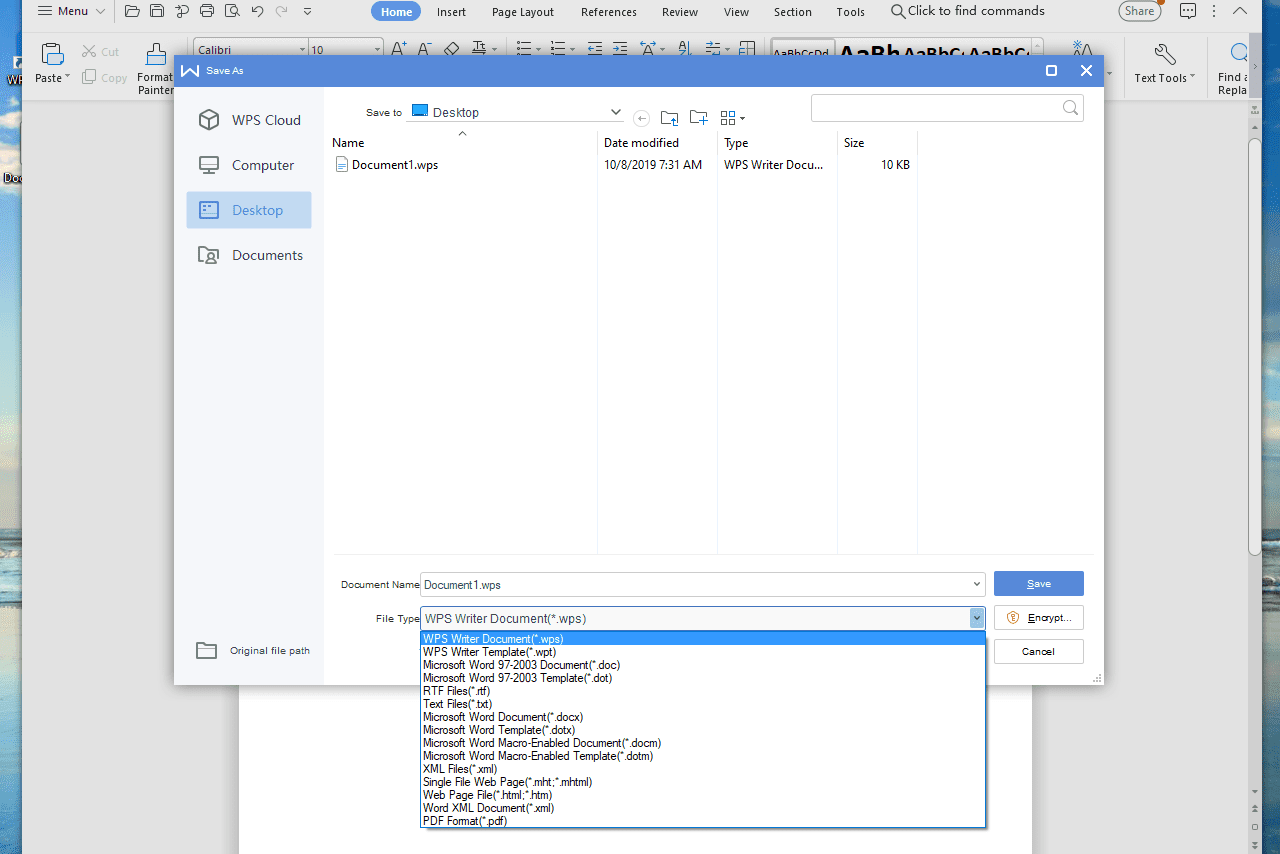This screenshot has width=1280, height=854.
Task: Click the 'Click to find commands' search box
Action: (x=968, y=11)
